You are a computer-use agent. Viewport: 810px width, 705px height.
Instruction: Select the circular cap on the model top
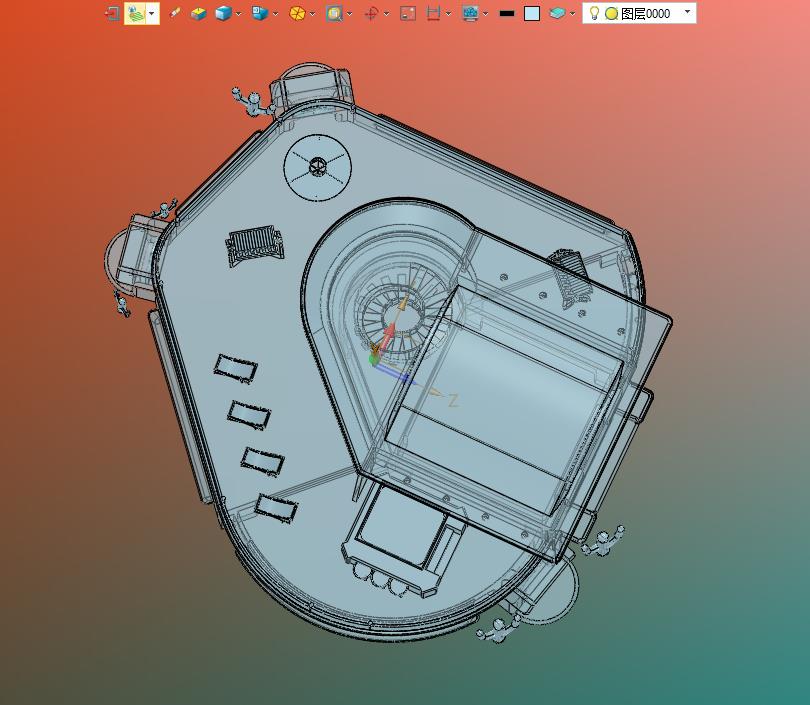tap(318, 167)
